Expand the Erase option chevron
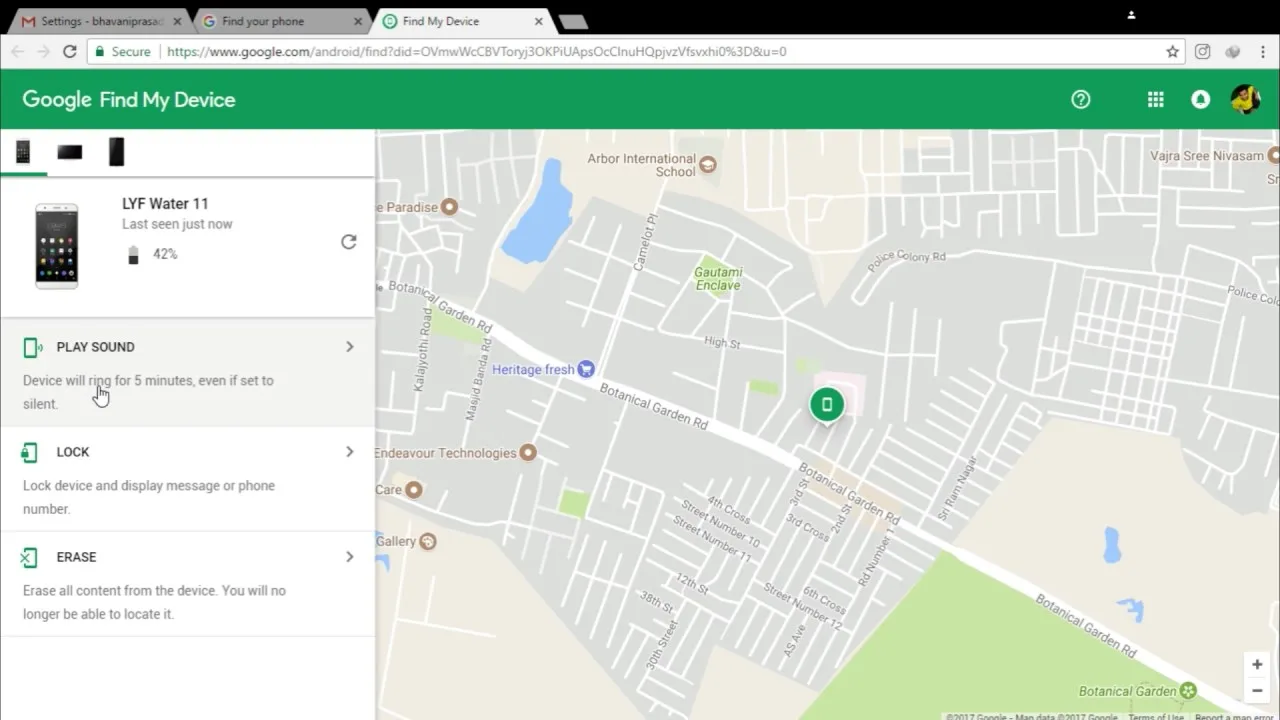 349,557
